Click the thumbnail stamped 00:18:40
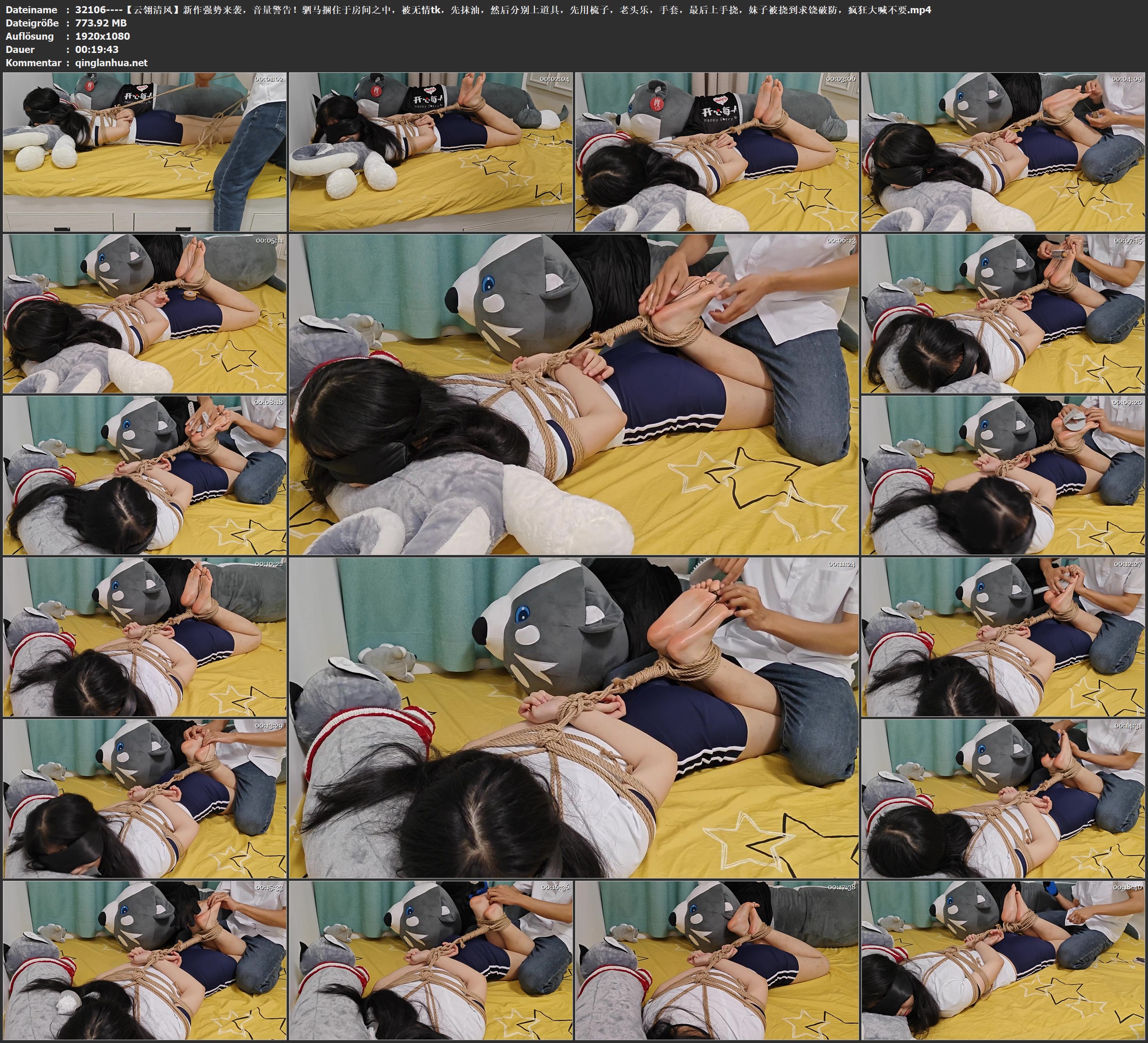This screenshot has height=1043, width=1148. (1003, 960)
